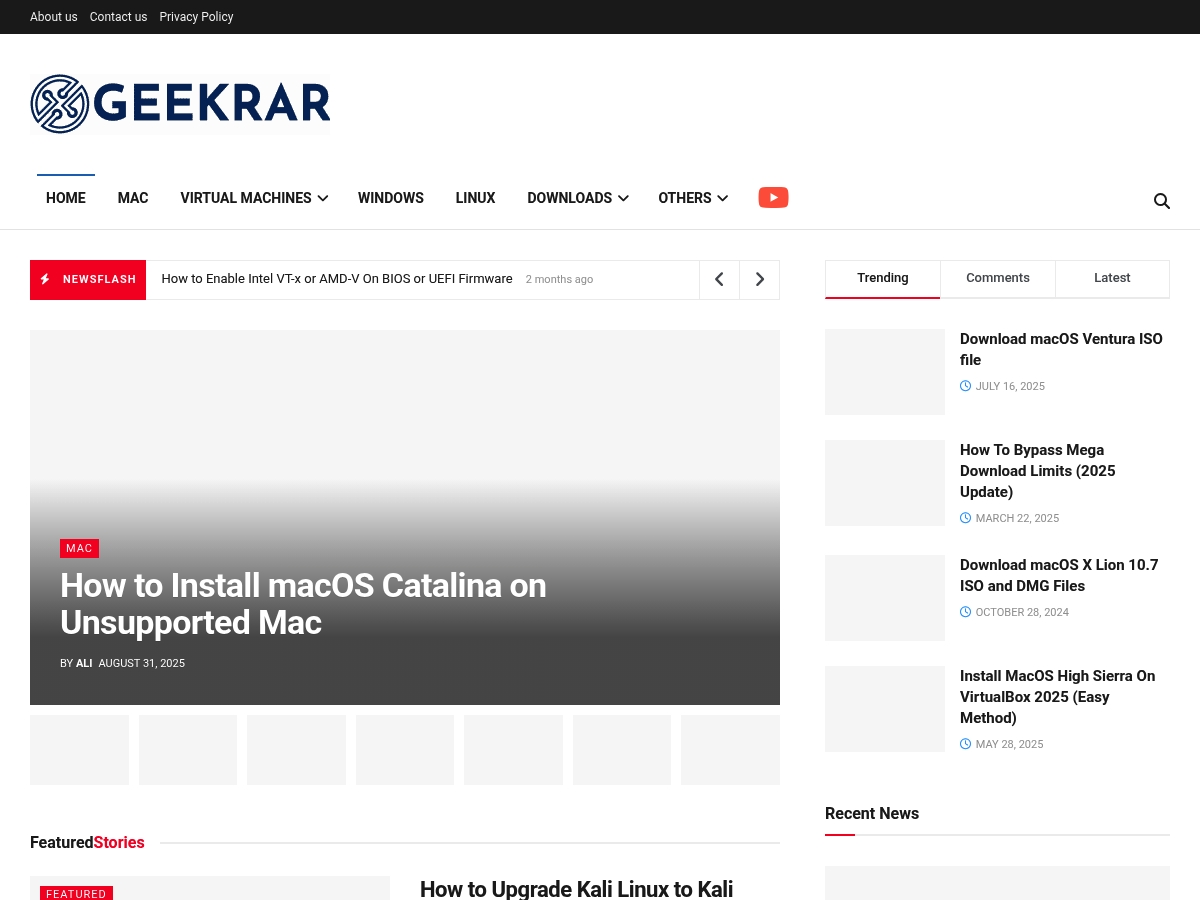Open Download macOS Ventura ISO file article
Image resolution: width=1200 pixels, height=900 pixels.
tap(1061, 349)
